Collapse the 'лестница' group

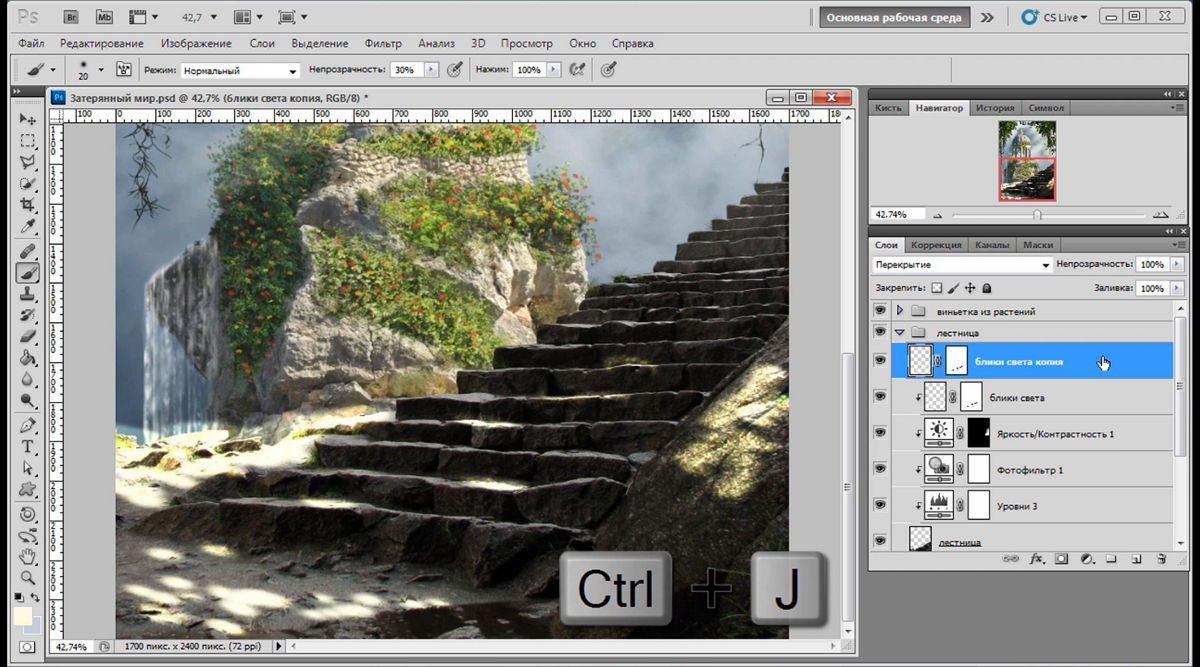click(899, 332)
